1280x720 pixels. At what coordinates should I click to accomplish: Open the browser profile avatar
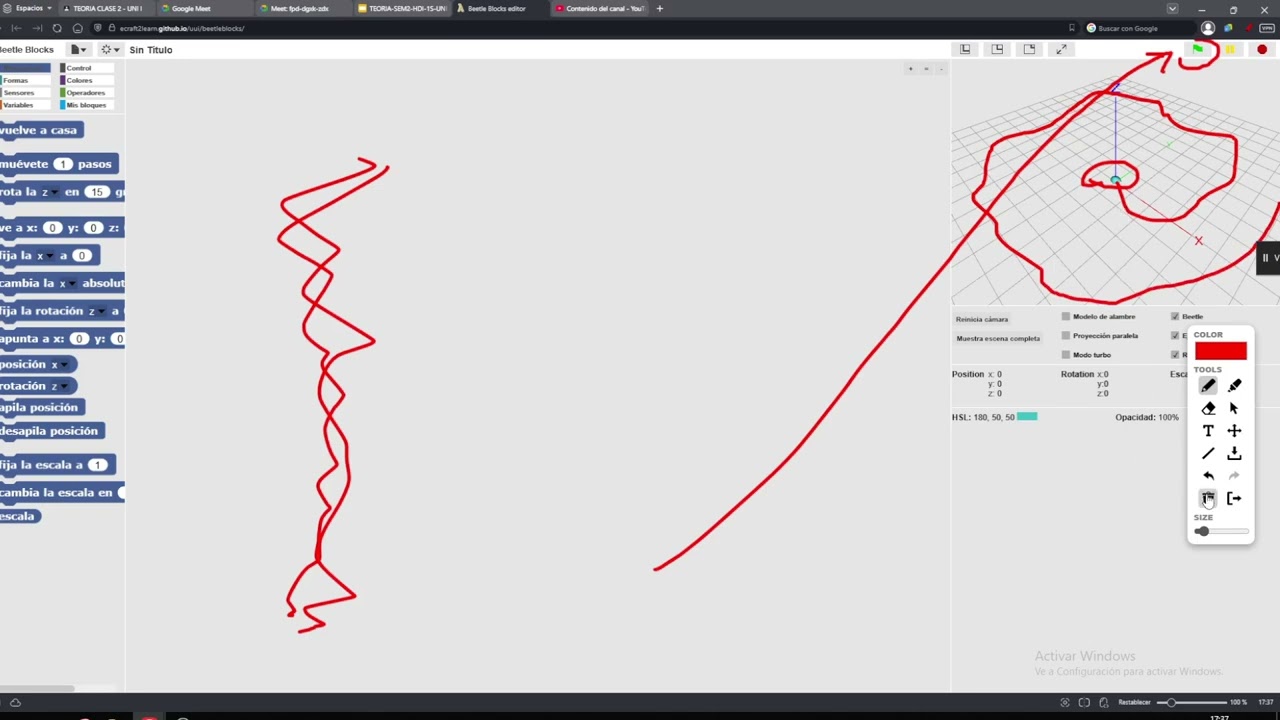point(1208,28)
